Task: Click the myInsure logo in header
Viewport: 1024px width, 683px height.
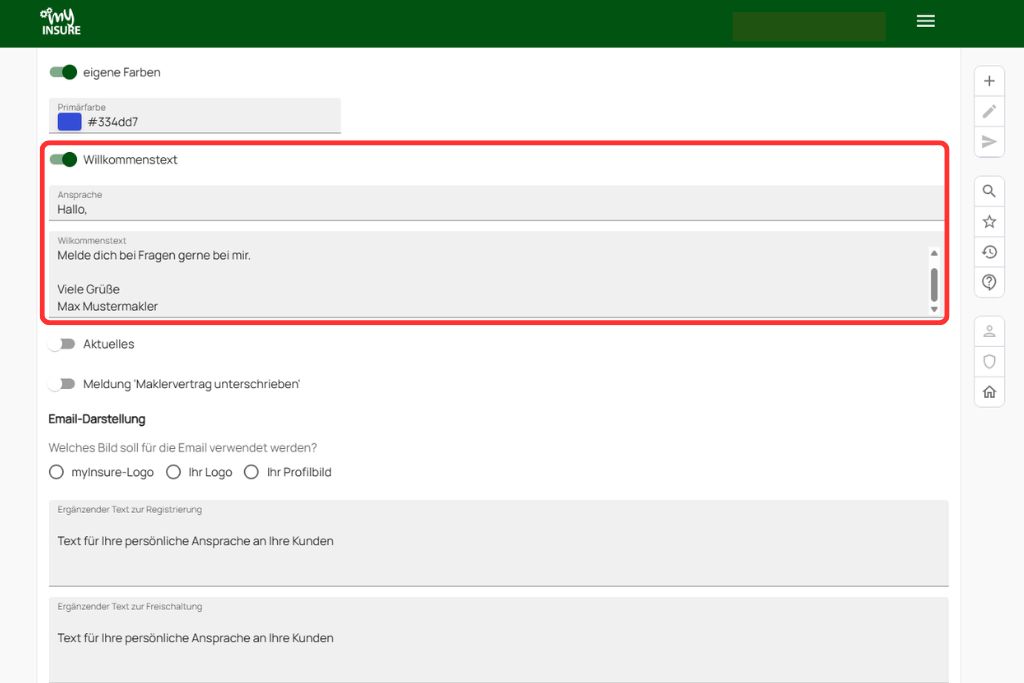Action: click(60, 22)
